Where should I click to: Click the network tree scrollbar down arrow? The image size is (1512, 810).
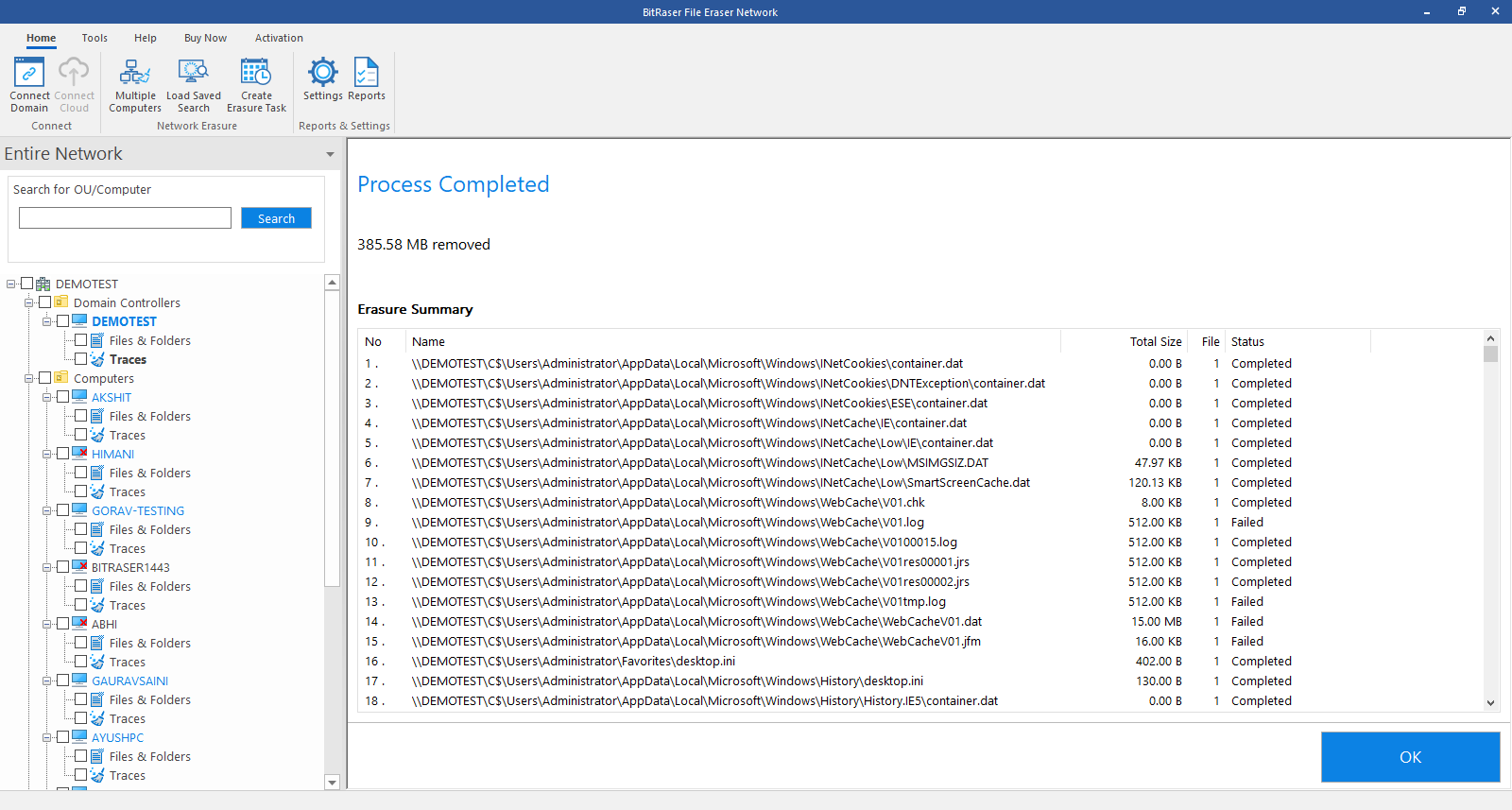pos(332,782)
